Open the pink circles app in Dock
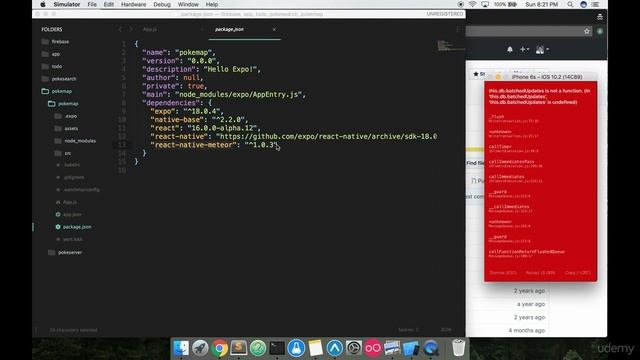Image resolution: width=640 pixels, height=360 pixels. [373, 348]
